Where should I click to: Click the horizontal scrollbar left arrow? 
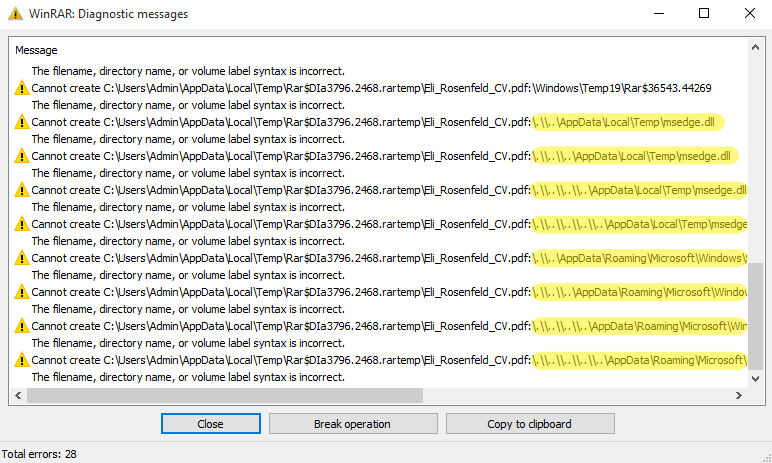tap(18, 395)
